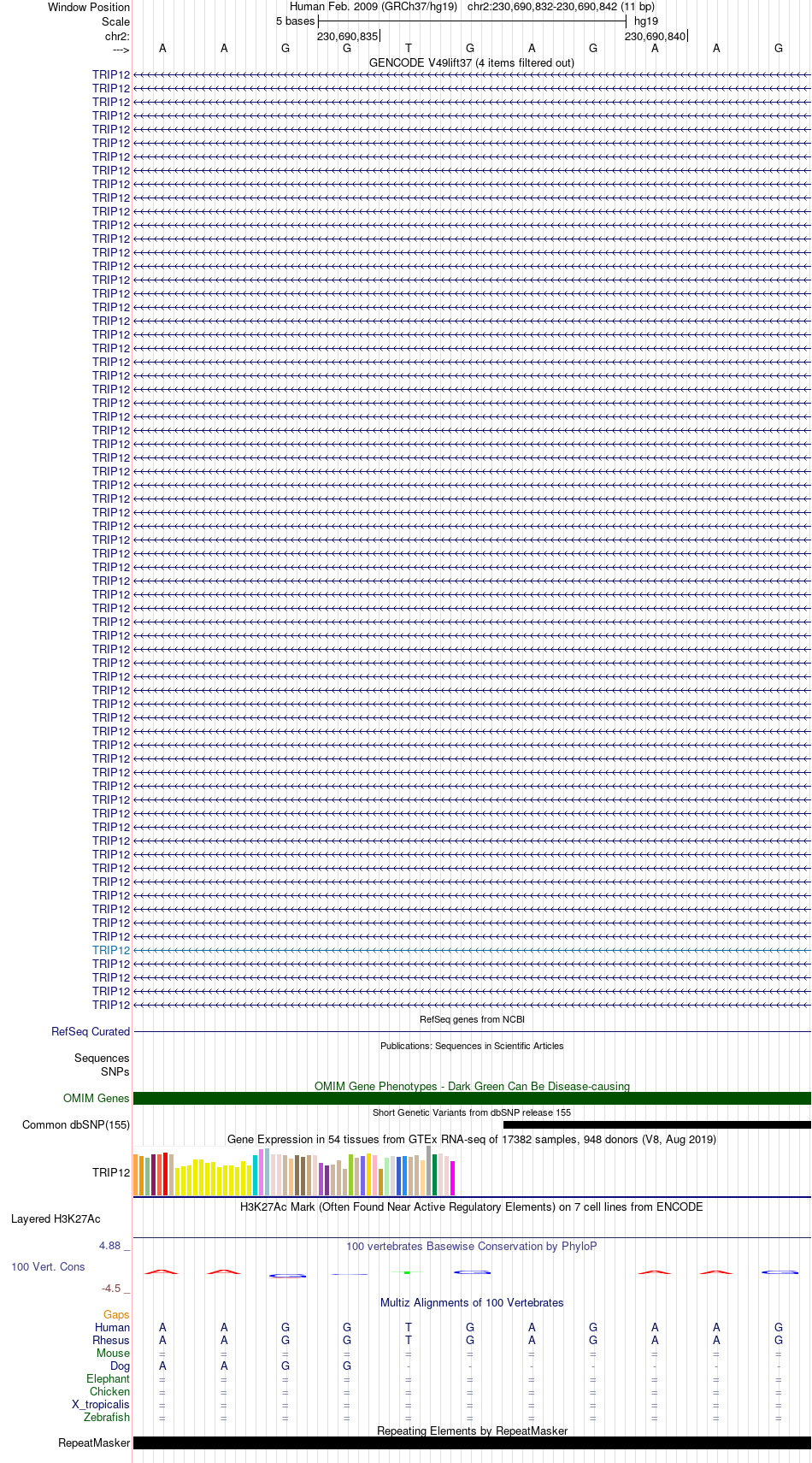Click the Dog alignment row label
812x1463 pixels.
120,1366
